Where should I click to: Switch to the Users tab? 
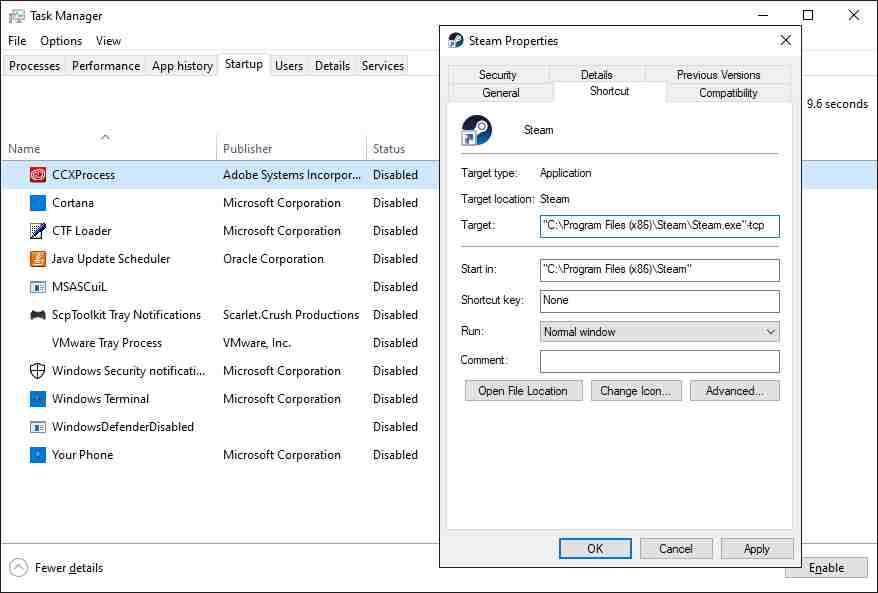tap(289, 66)
